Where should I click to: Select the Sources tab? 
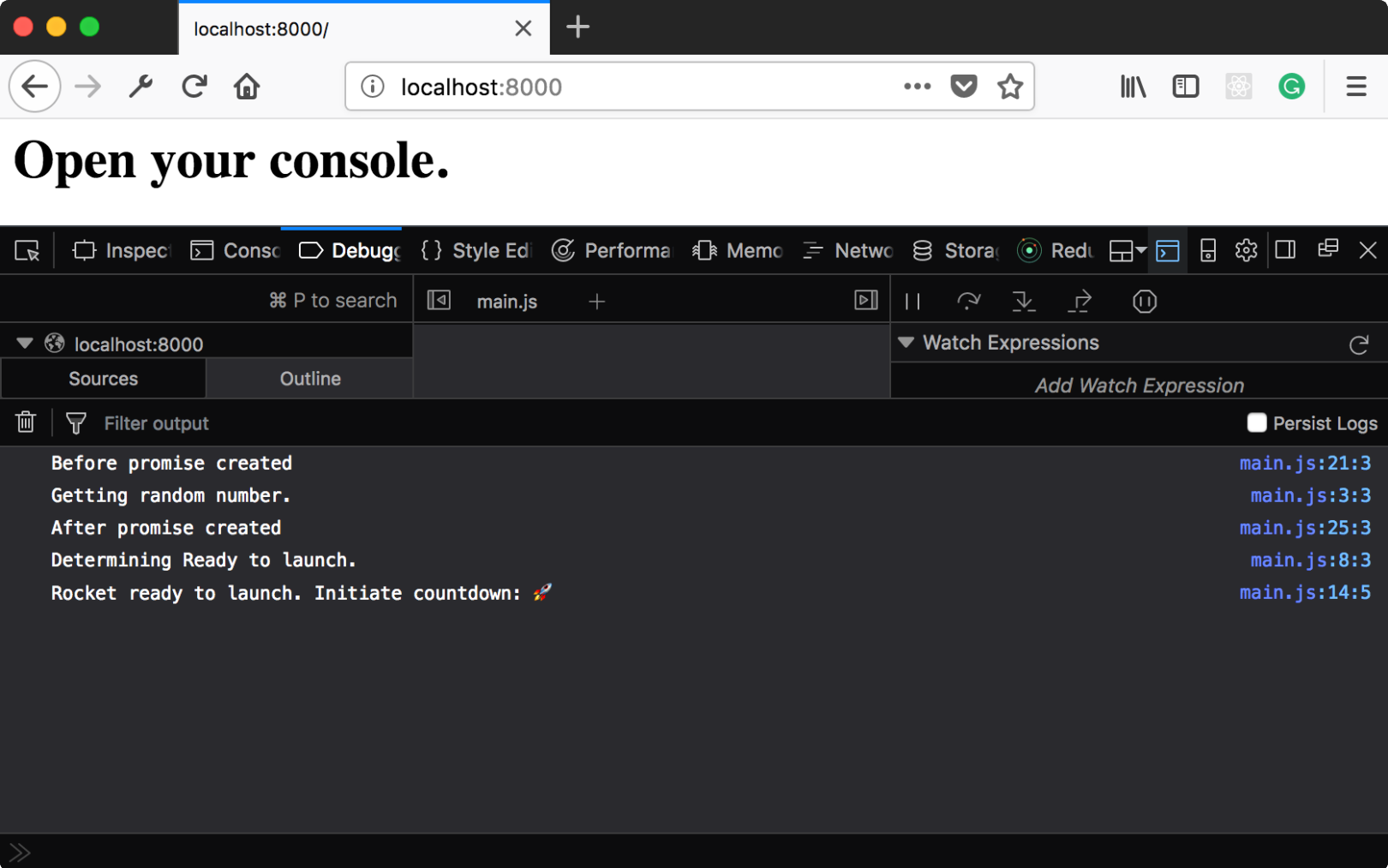[103, 379]
